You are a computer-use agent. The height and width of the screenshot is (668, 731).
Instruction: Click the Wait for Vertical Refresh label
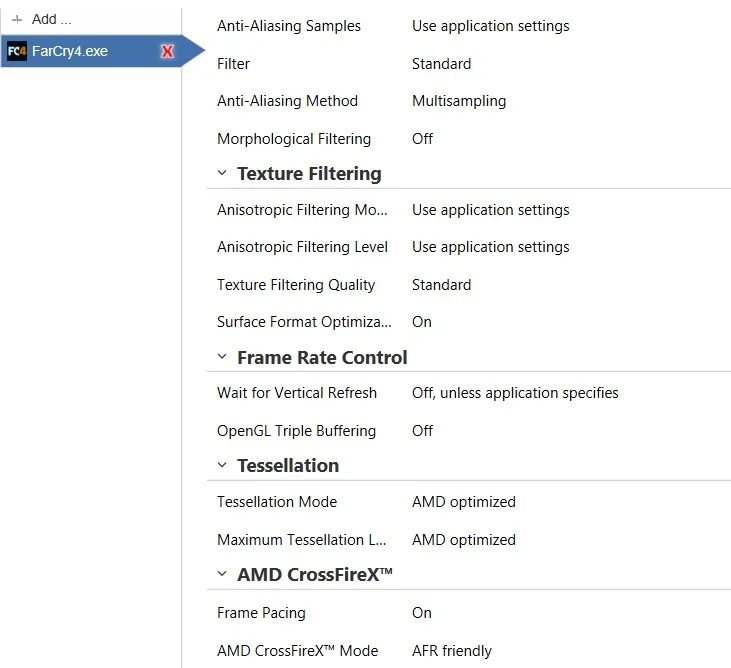(x=297, y=393)
